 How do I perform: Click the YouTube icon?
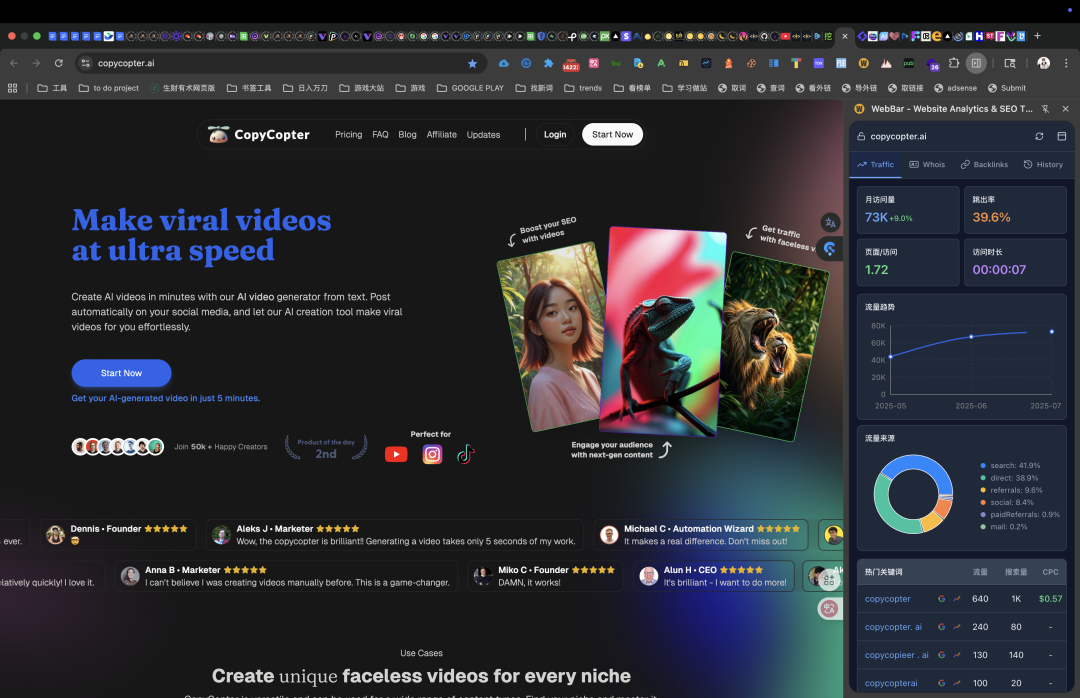tap(396, 454)
